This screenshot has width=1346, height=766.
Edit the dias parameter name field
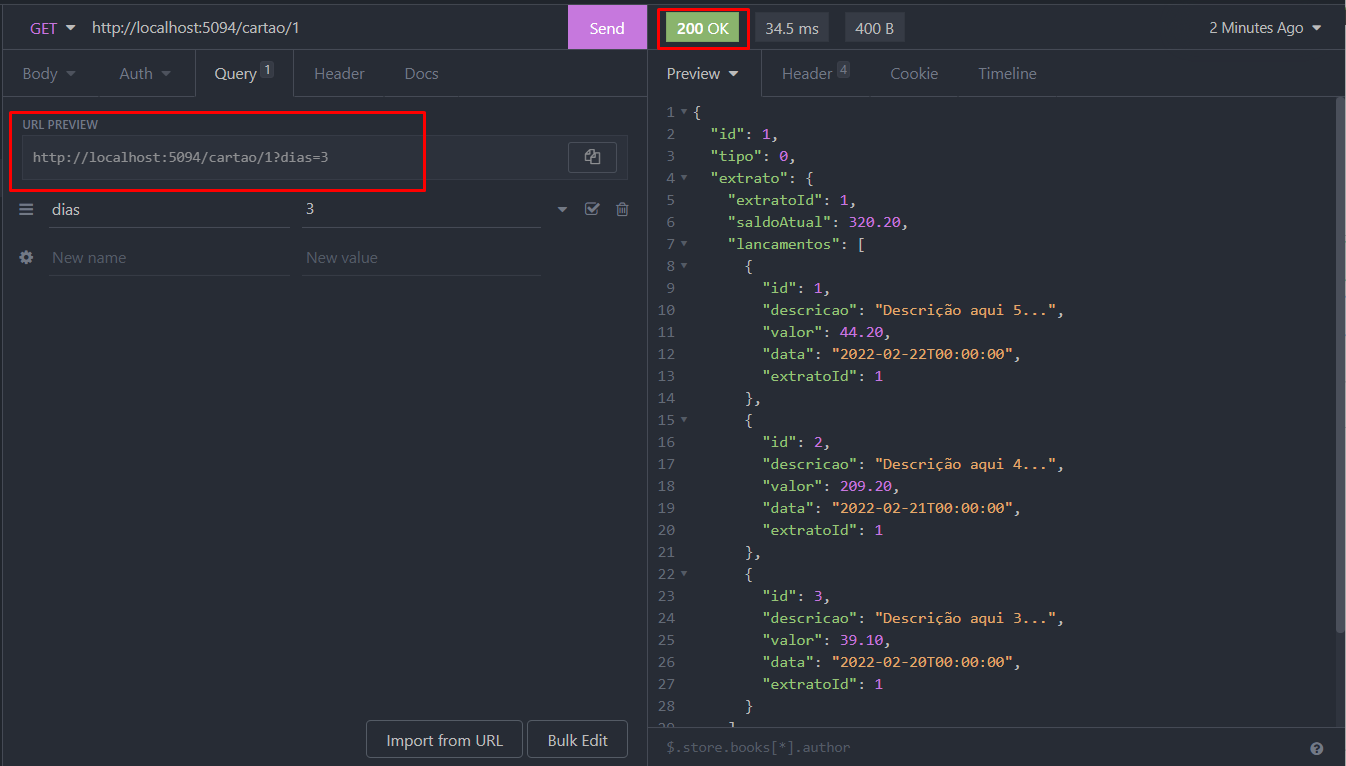tap(169, 210)
